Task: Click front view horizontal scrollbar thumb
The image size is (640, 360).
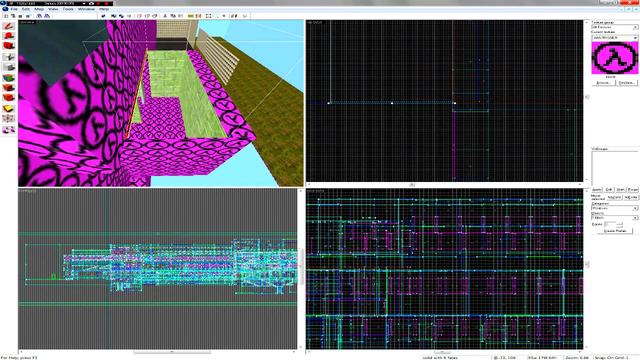Action: [172, 352]
